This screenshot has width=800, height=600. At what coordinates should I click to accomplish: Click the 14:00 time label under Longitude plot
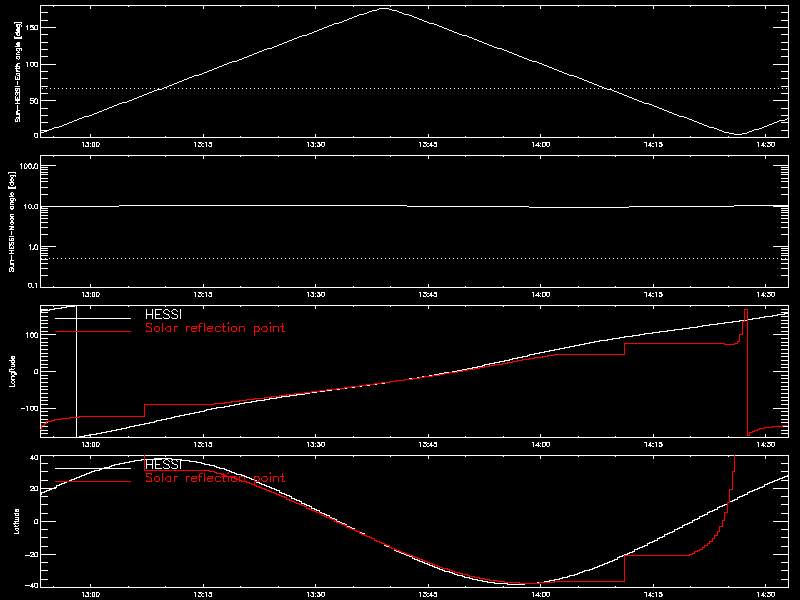click(541, 445)
